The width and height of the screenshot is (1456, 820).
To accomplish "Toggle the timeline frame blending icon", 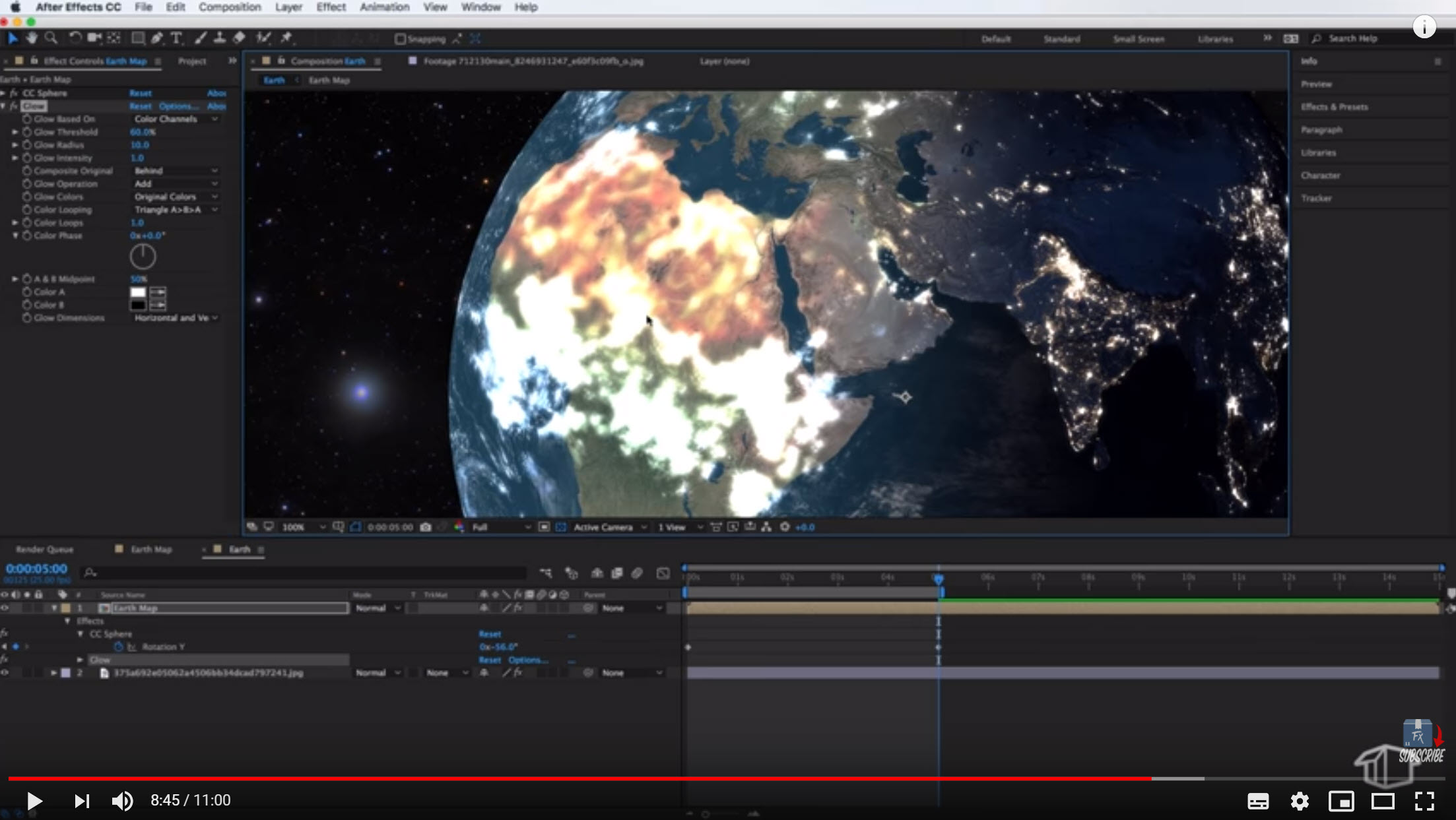I will coord(616,573).
